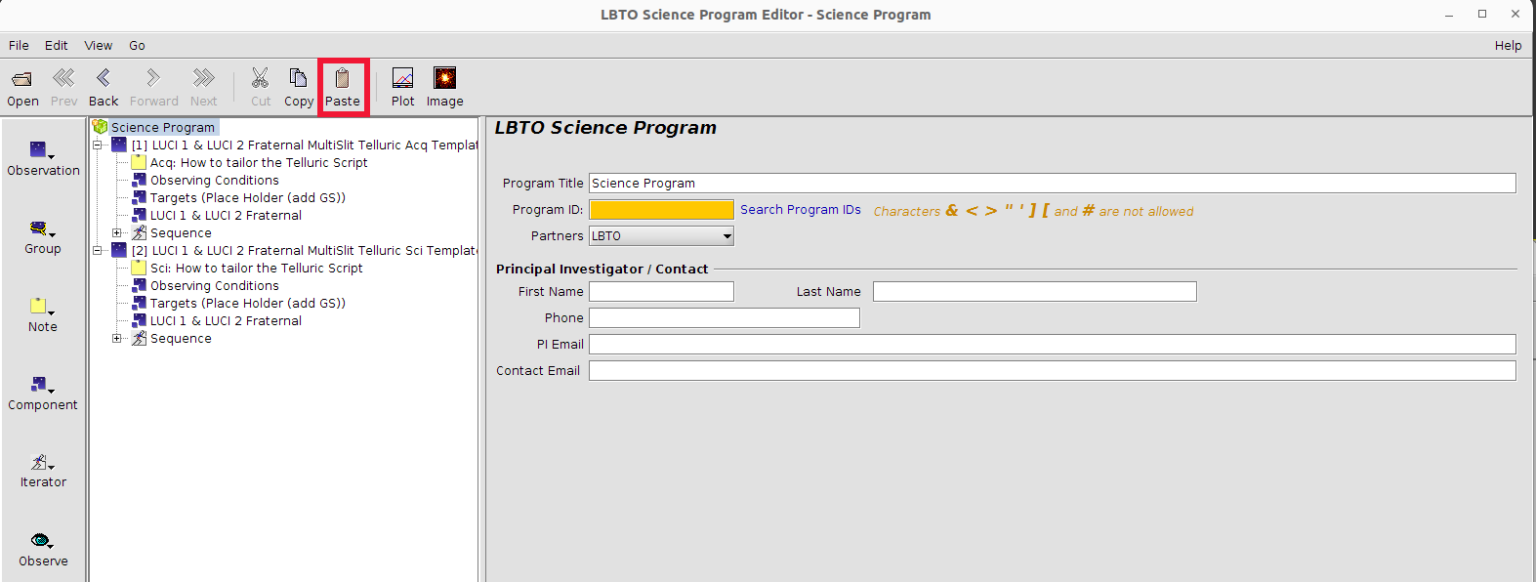Collapse the LUCI Sci Template node
Viewport: 1536px width, 582px height.
[98, 250]
